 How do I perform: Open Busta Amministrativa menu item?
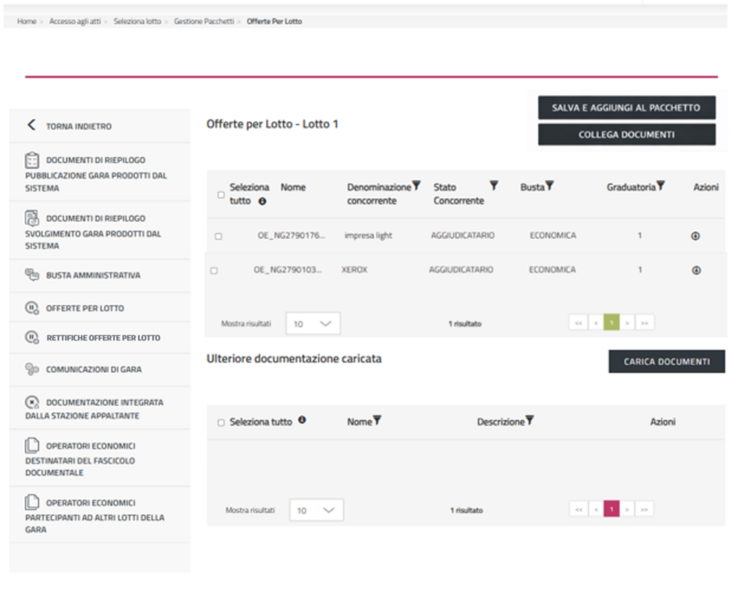[x=100, y=275]
